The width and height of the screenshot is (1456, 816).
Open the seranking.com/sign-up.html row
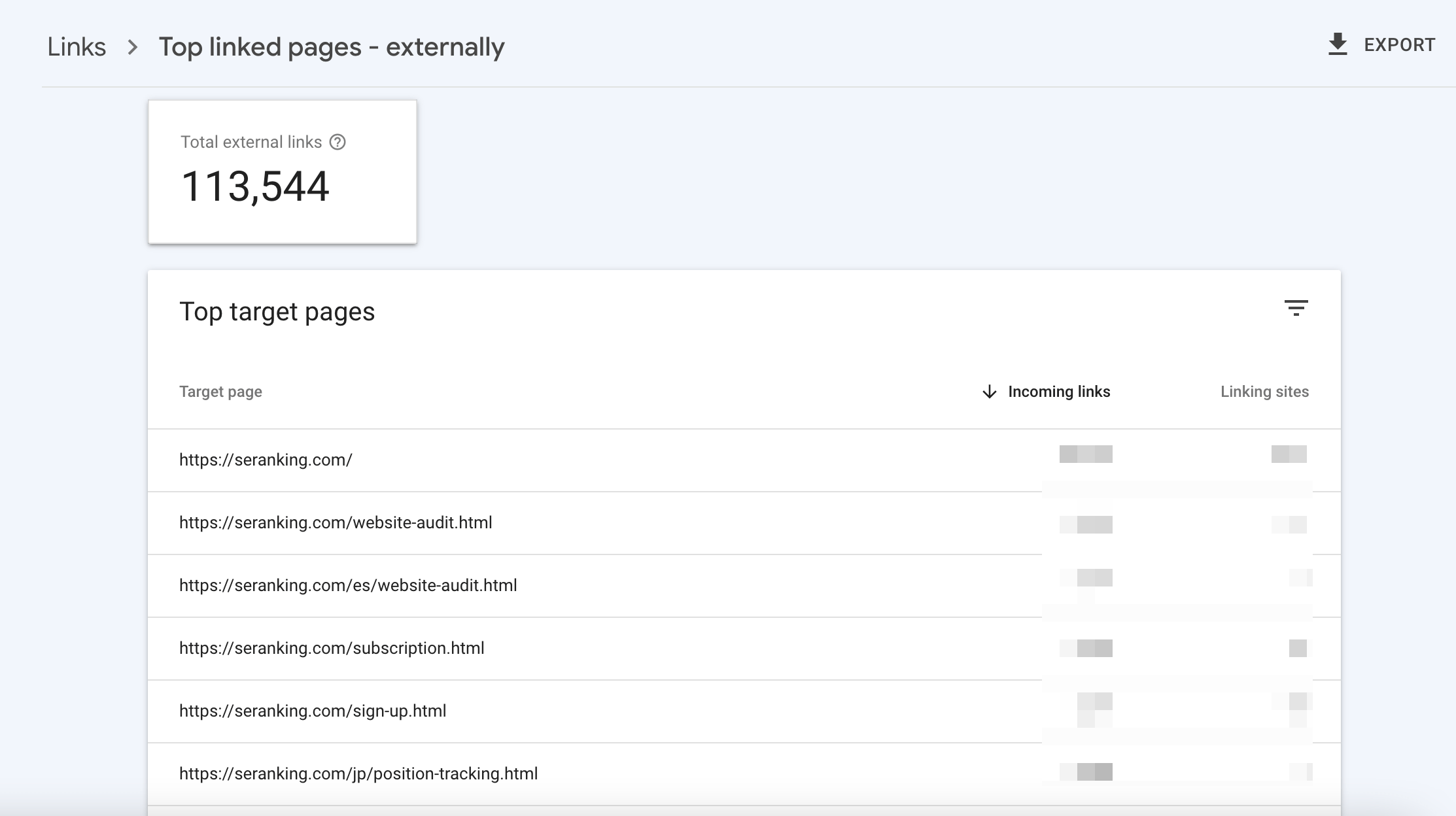point(744,711)
